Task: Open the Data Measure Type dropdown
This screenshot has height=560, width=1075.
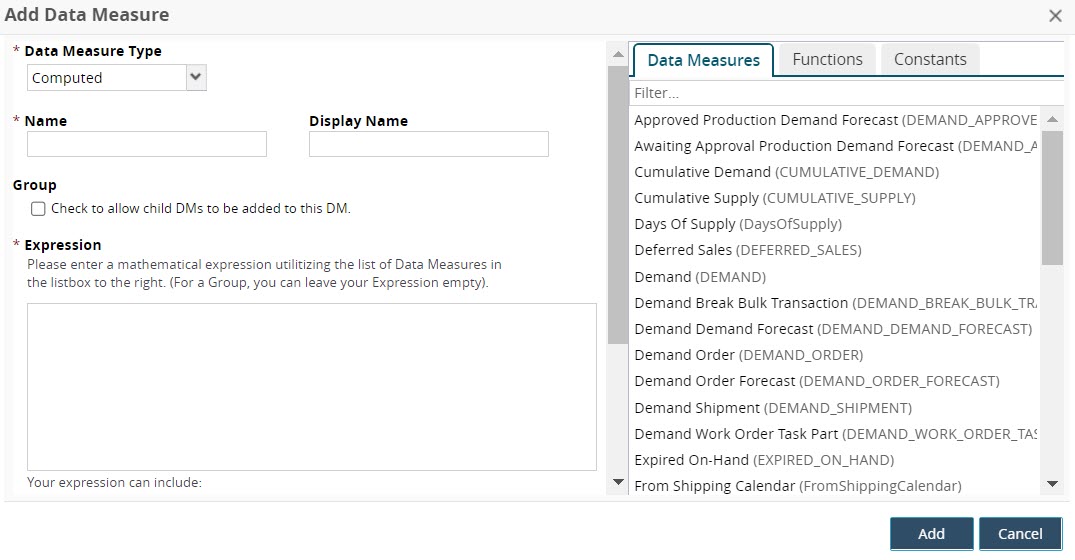Action: pyautogui.click(x=116, y=78)
